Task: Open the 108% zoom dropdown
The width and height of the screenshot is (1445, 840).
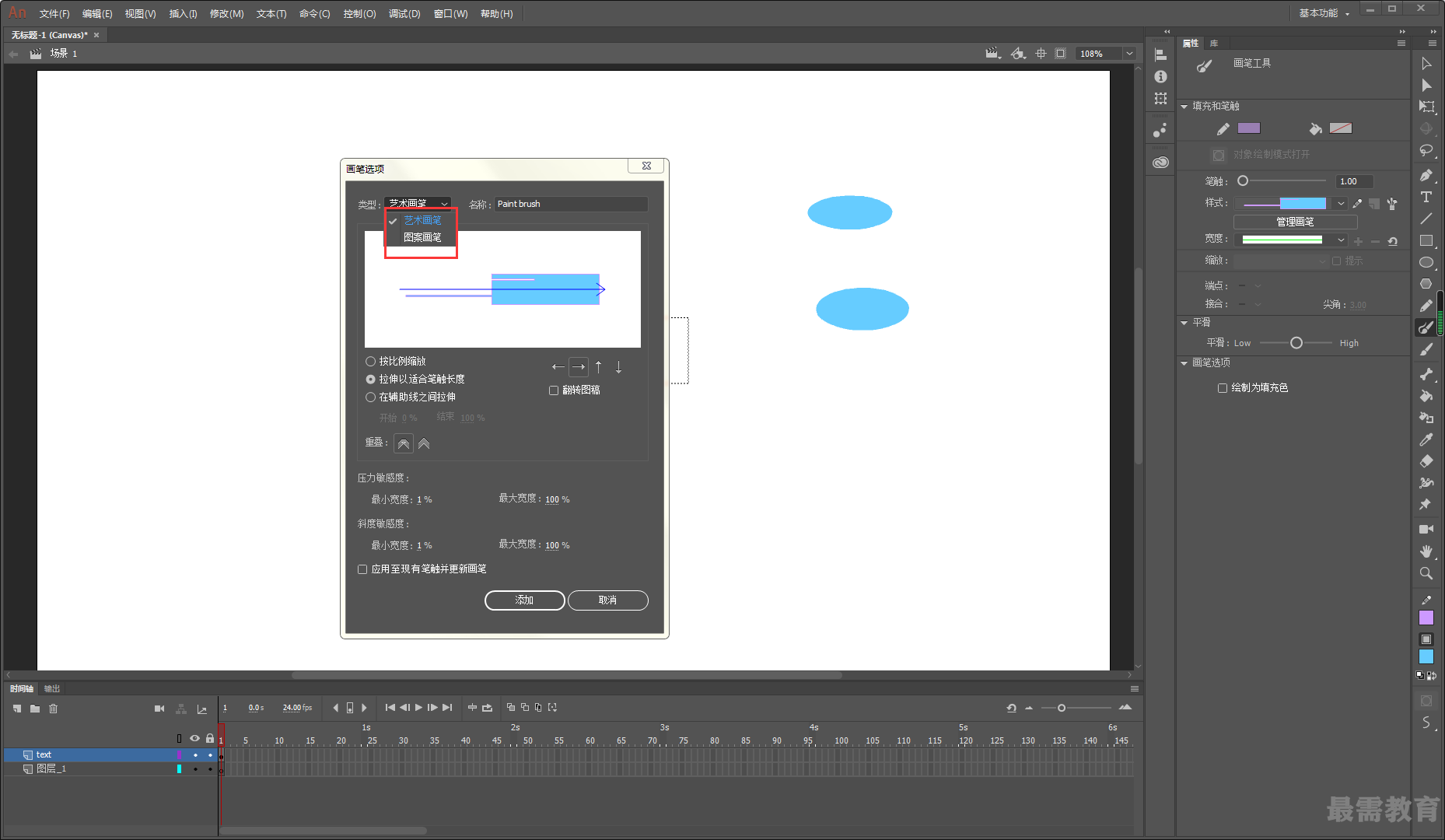Action: (x=1129, y=54)
